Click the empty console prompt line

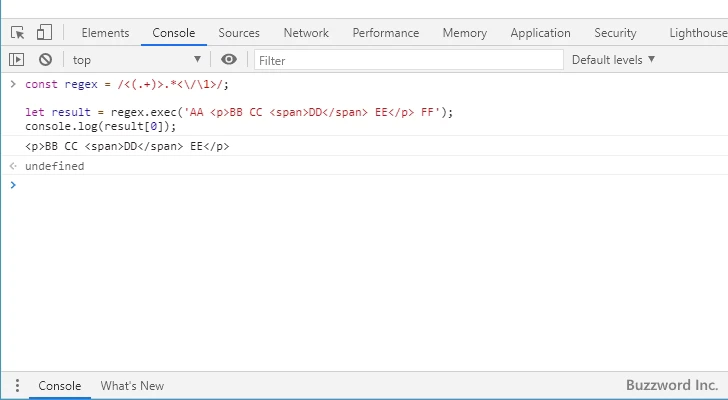300,185
